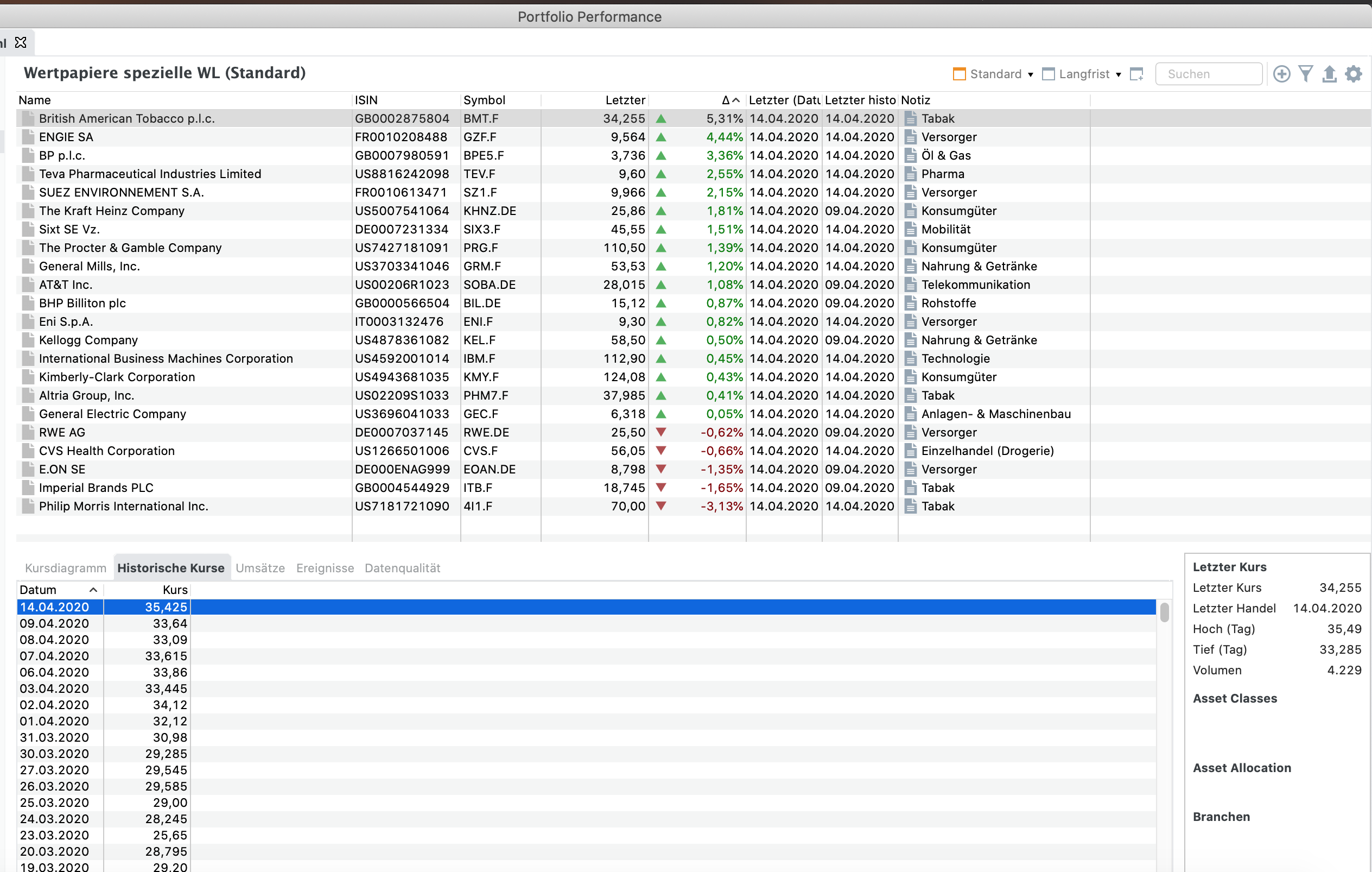Select the ENGIE SA row
The width and height of the screenshot is (1372, 872).
[66, 137]
